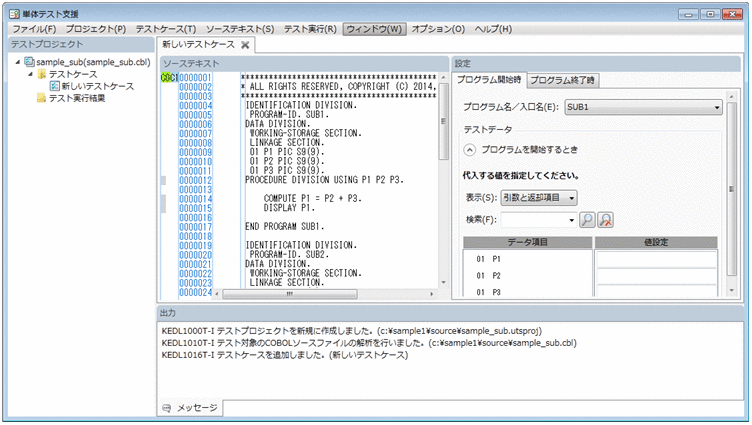The width and height of the screenshot is (752, 425).
Task: Click the KEDL1000T-I output message
Action: 352,331
